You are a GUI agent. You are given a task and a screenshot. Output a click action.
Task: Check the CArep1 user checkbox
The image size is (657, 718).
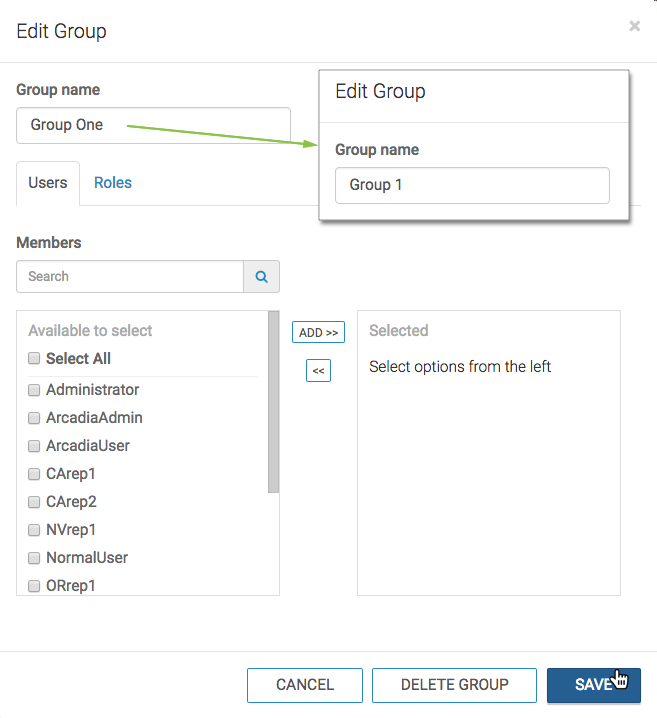pyautogui.click(x=34, y=474)
